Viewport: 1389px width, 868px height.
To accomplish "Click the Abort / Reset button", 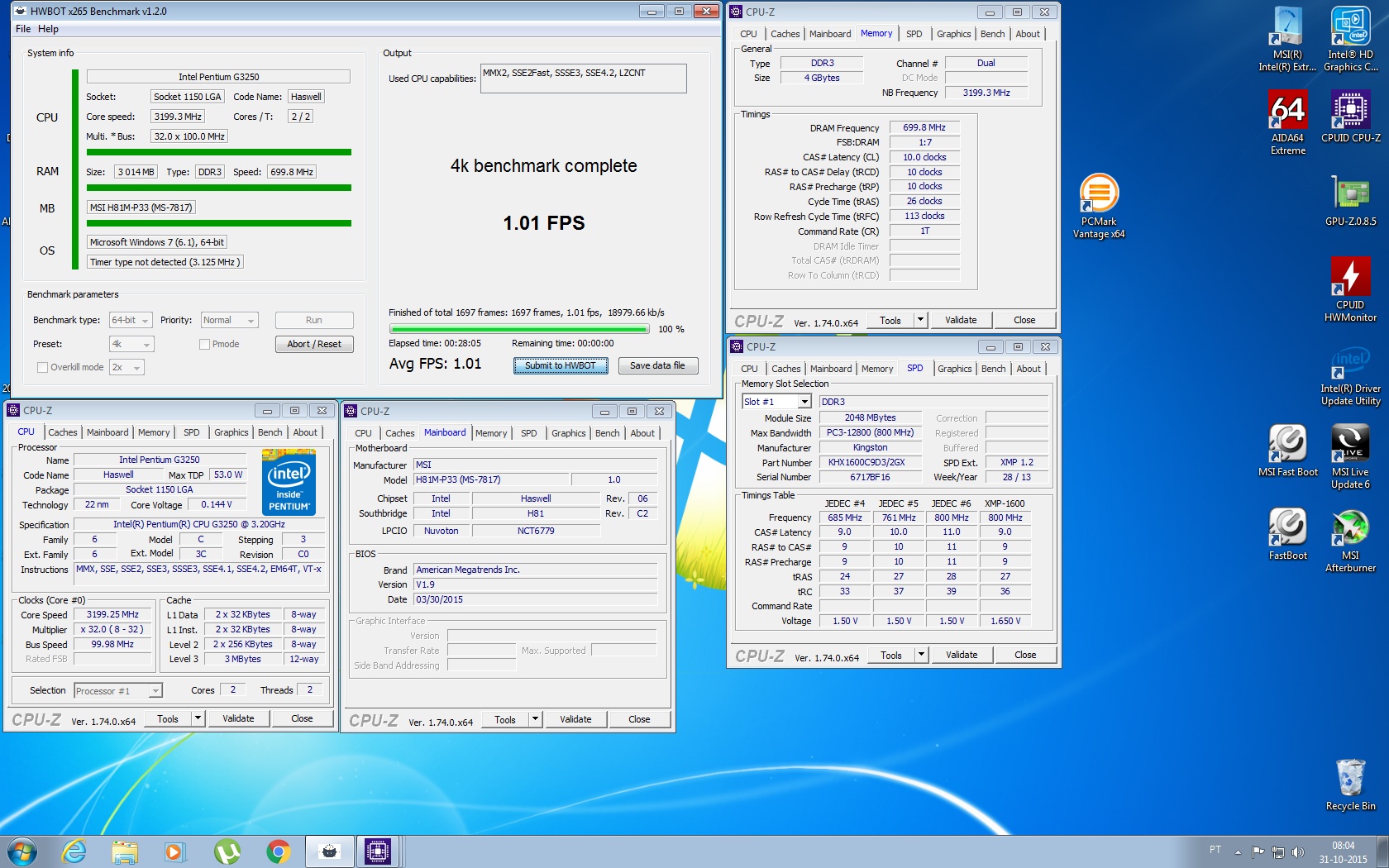I will (314, 344).
